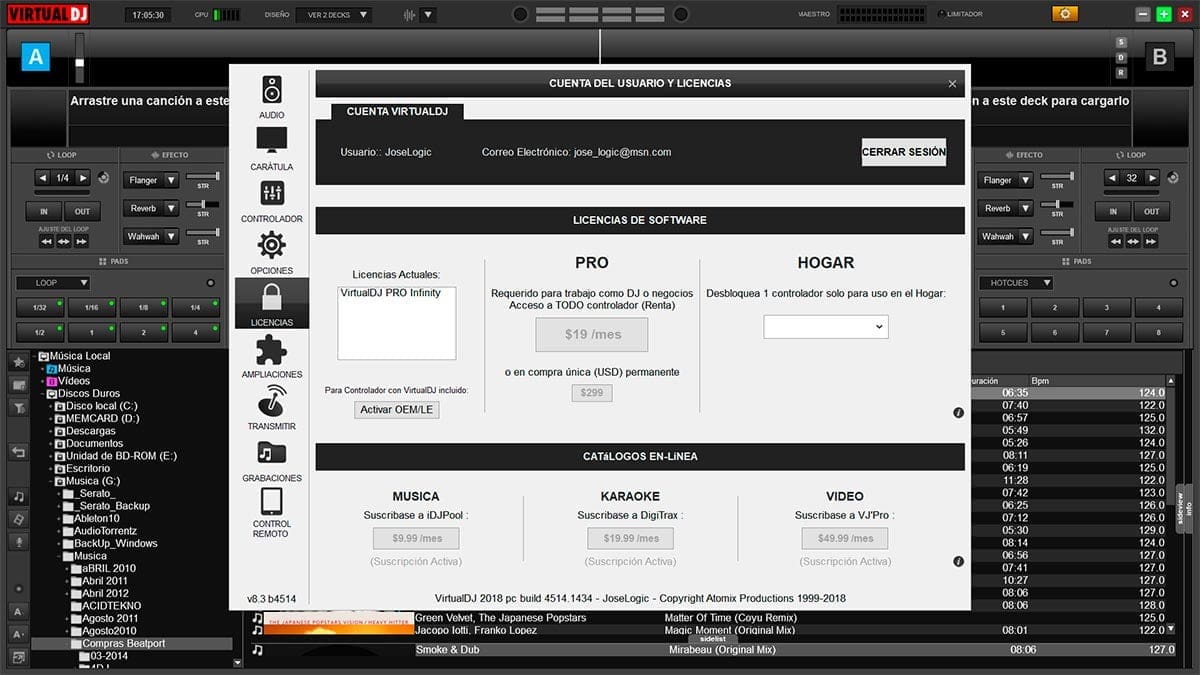
Task: Select the Compras Beatport folder
Action: (x=124, y=643)
